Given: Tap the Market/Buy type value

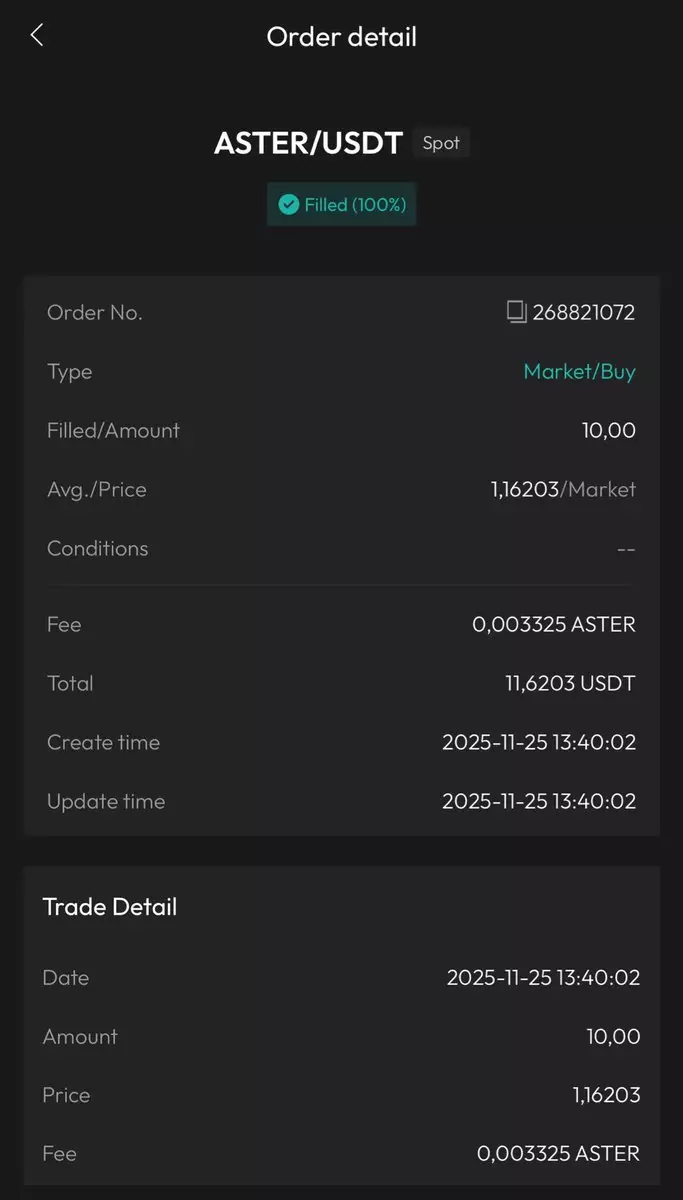Looking at the screenshot, I should (579, 372).
